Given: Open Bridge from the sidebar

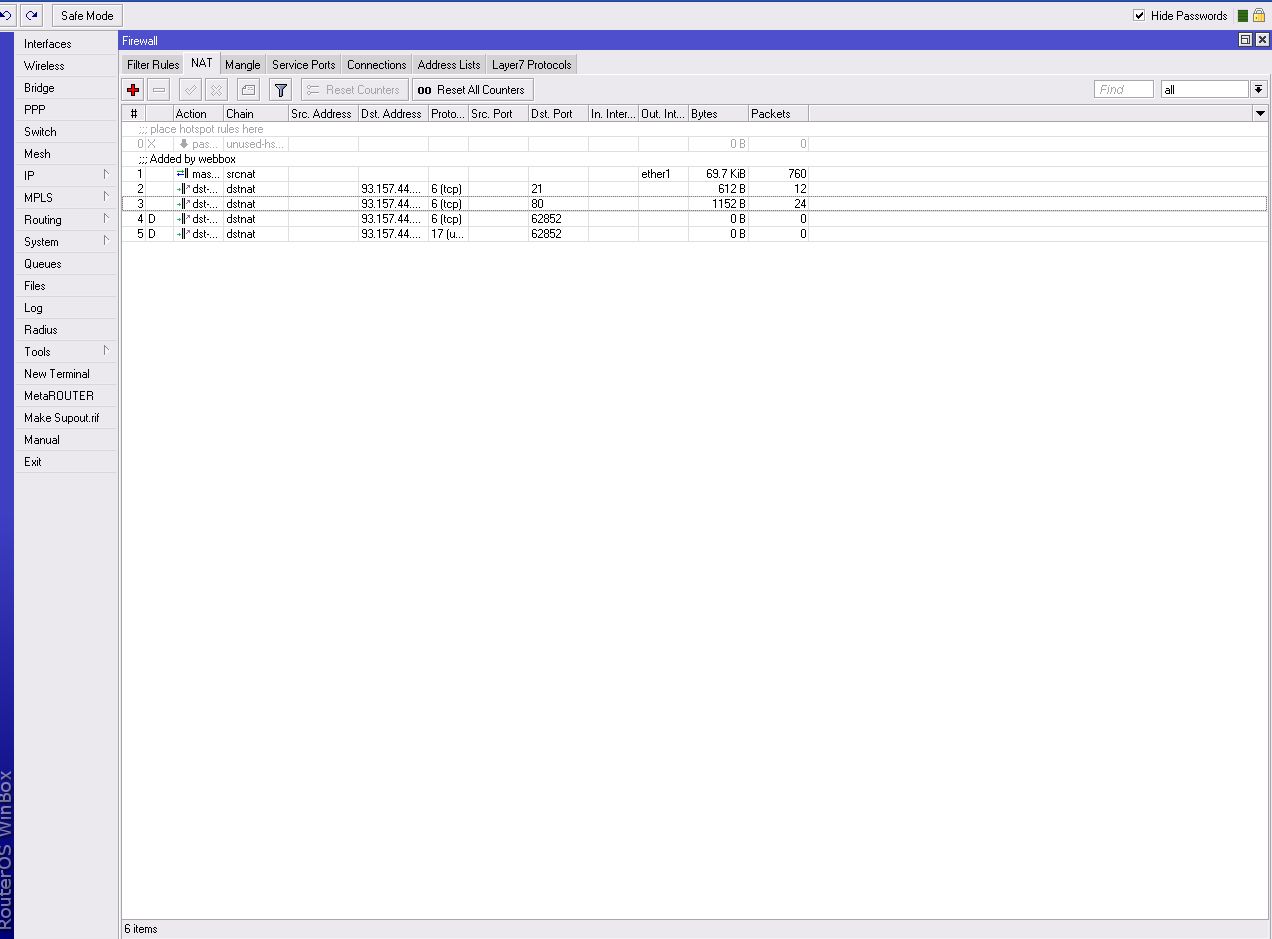Looking at the screenshot, I should point(66,87).
